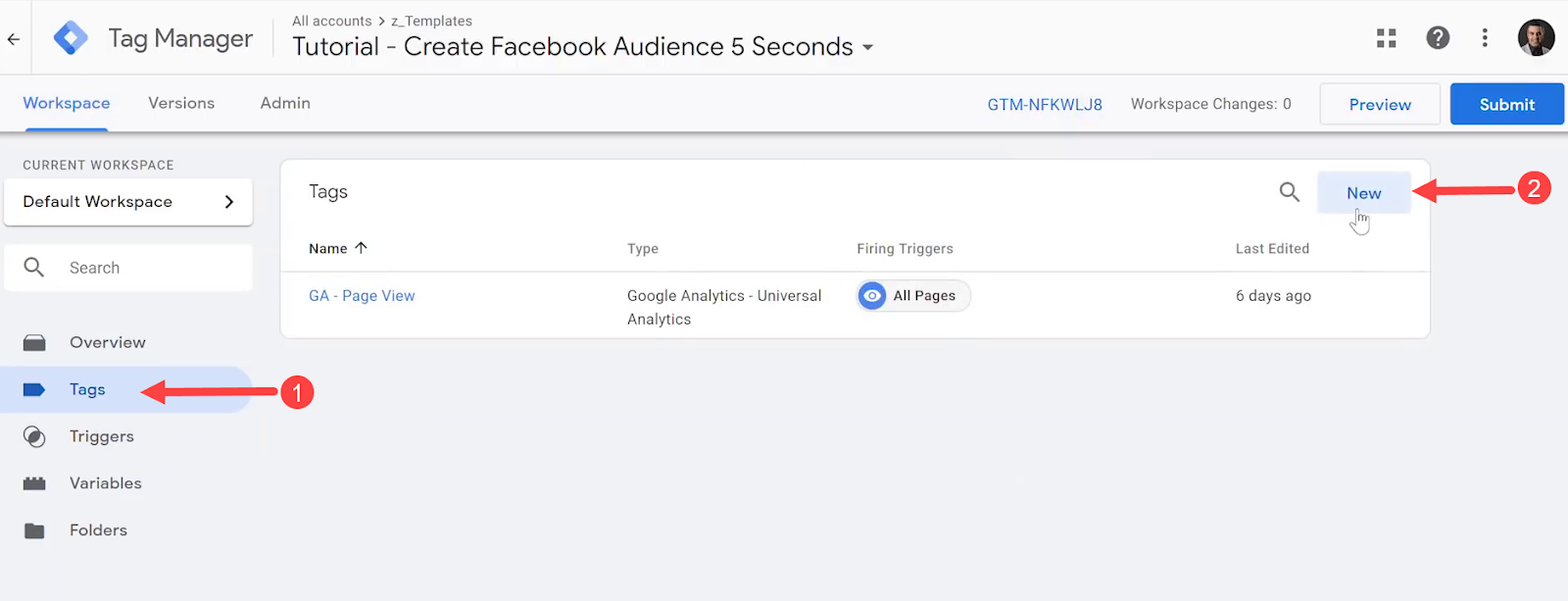Click the z_Templates breadcrumb
1568x601 pixels.
(431, 21)
